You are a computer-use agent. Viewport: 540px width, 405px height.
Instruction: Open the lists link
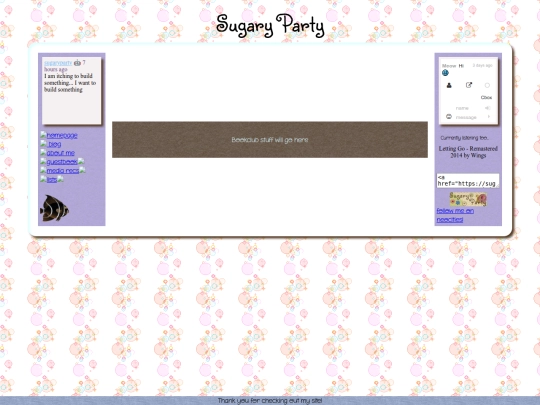pos(52,180)
